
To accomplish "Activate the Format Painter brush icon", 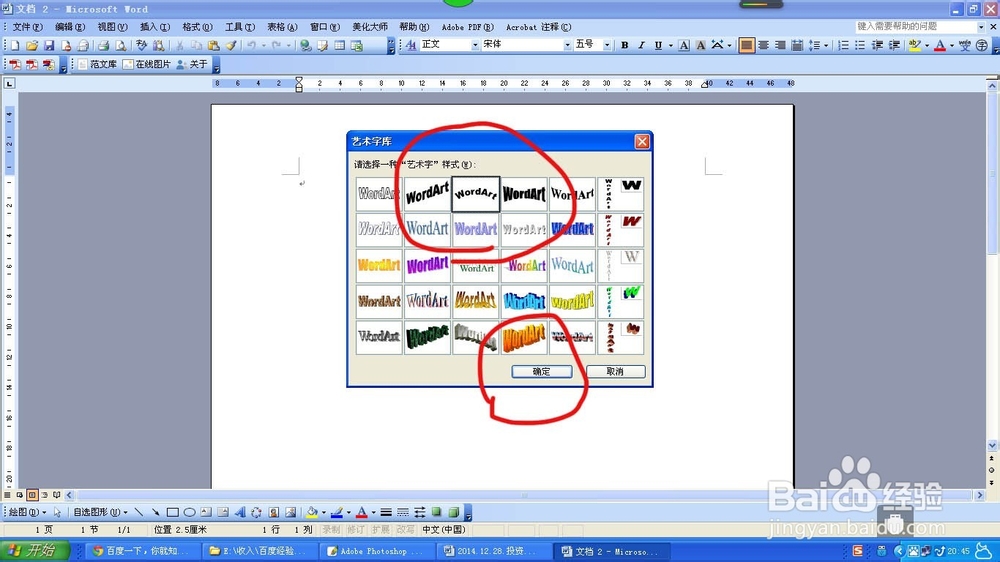I will click(231, 45).
